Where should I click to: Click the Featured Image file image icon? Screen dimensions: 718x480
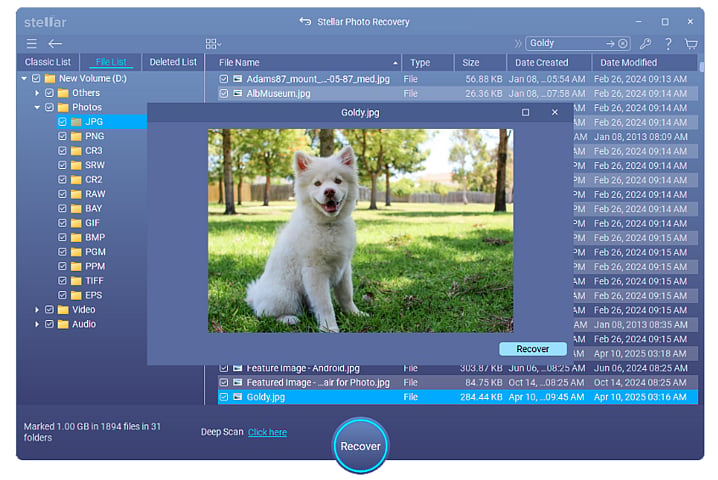(x=237, y=382)
